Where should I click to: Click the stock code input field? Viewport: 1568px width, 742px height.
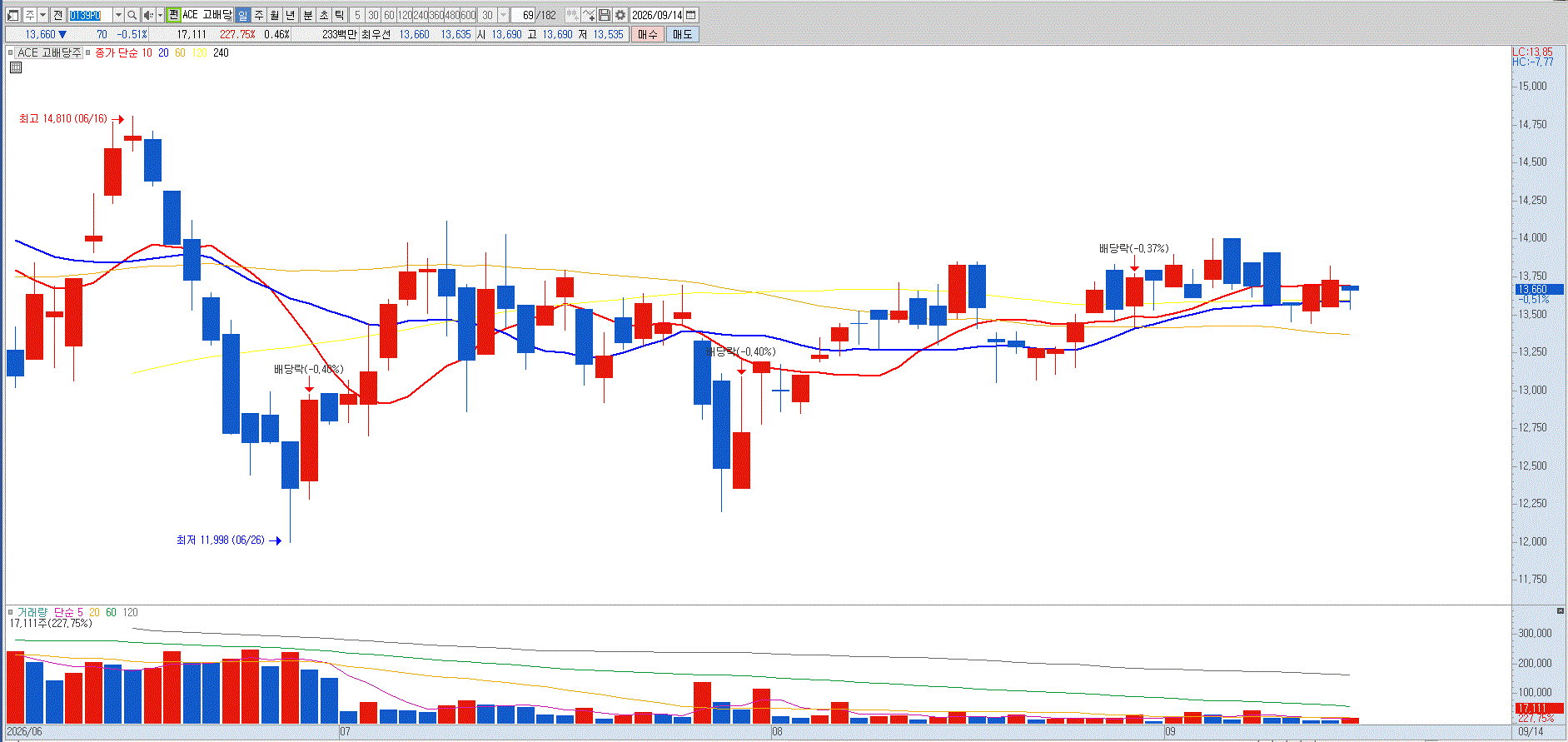tap(90, 15)
